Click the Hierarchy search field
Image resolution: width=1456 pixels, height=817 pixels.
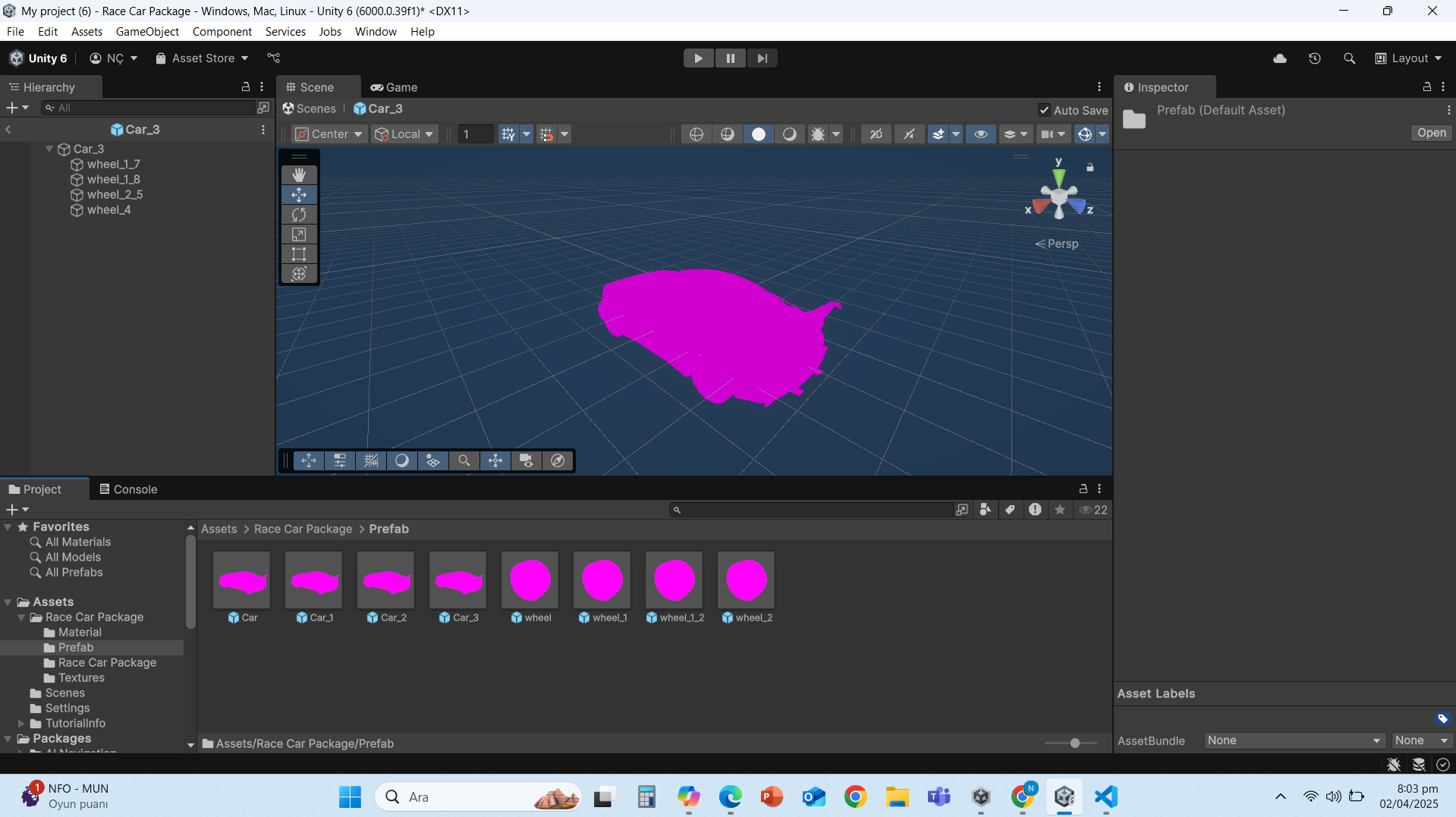click(x=149, y=108)
